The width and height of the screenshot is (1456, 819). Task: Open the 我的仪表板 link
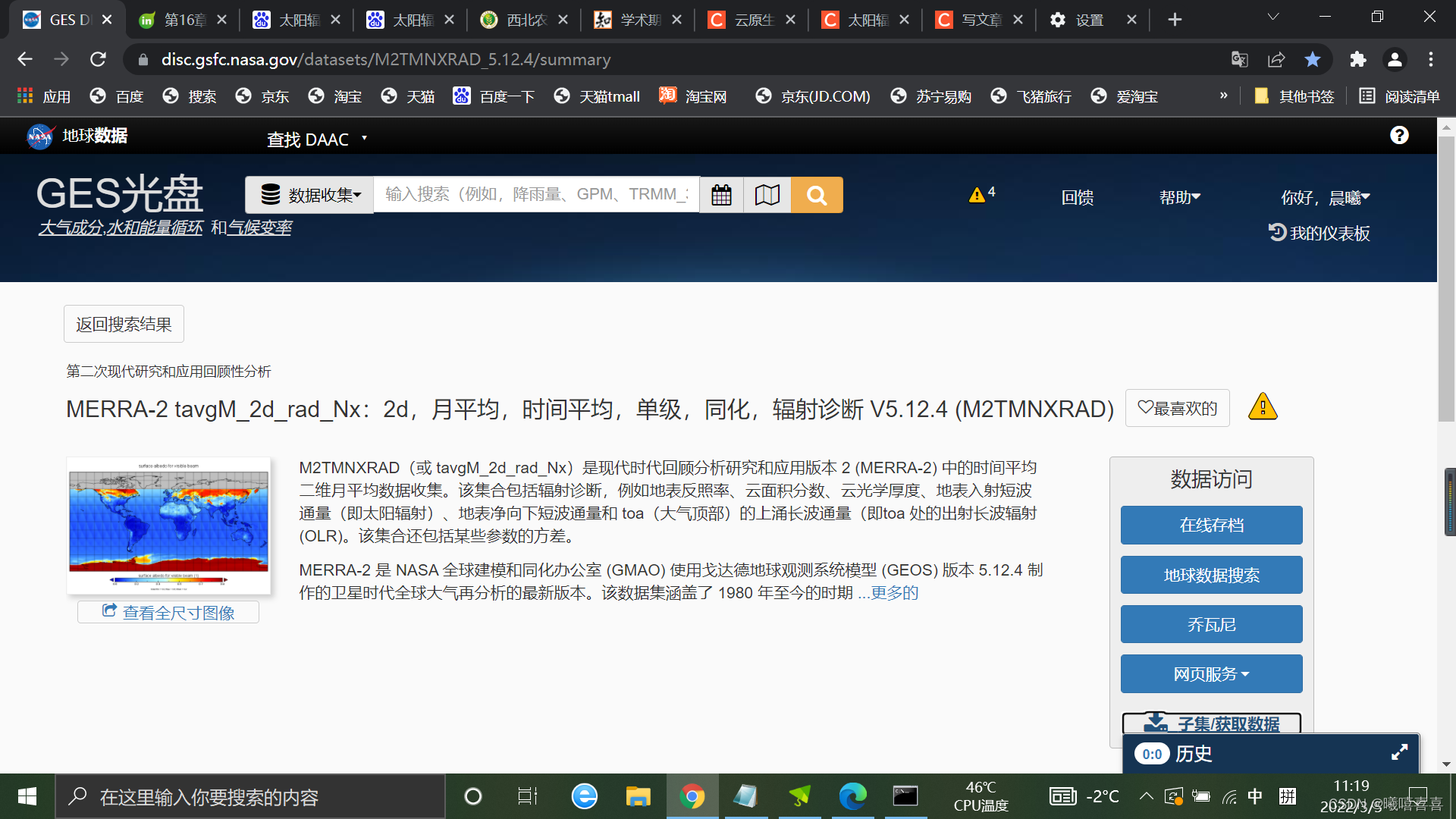pos(1319,234)
